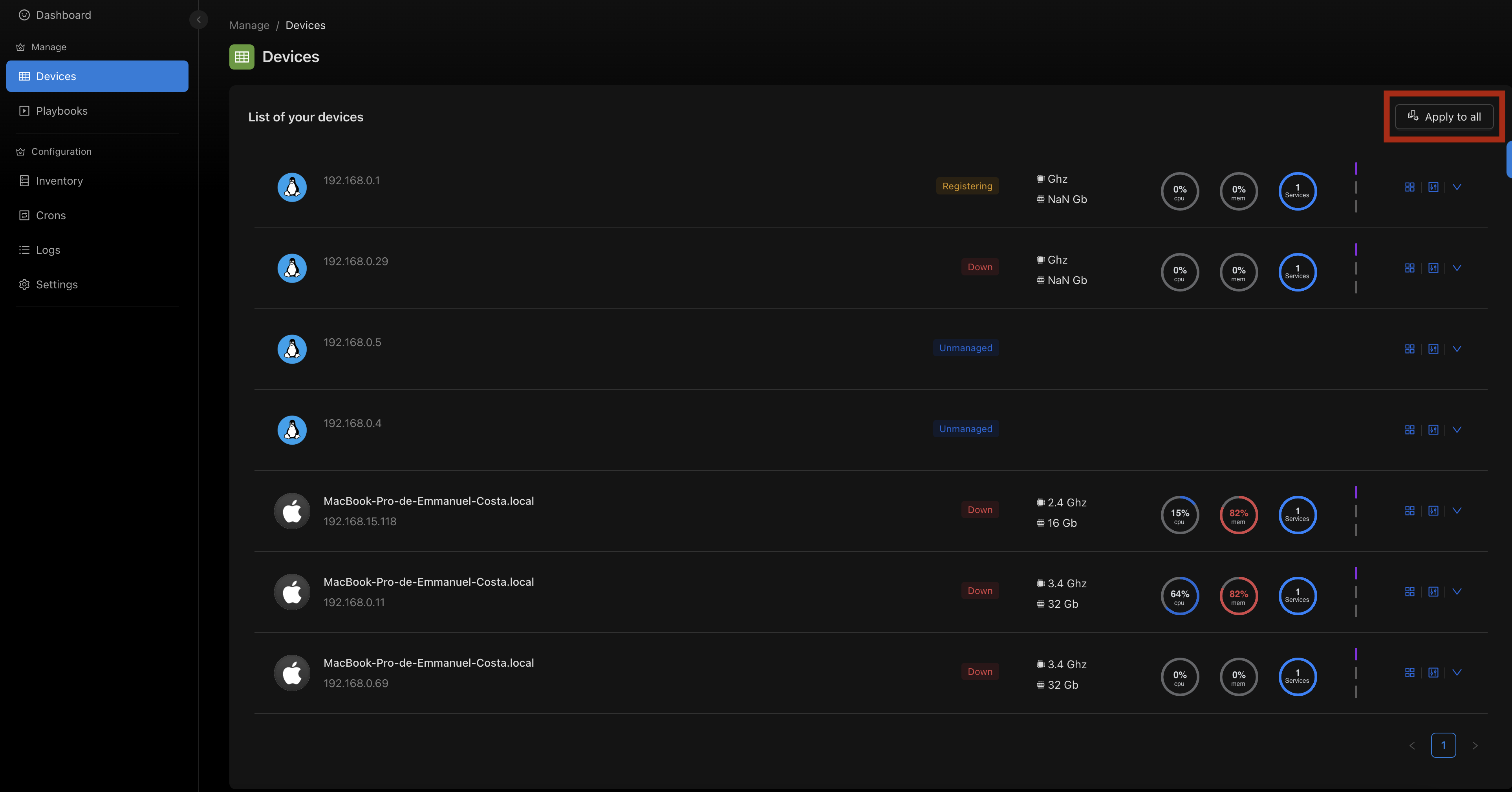Open the grid icon for 192.168.0.11
This screenshot has width=1512, height=792.
point(1410,592)
